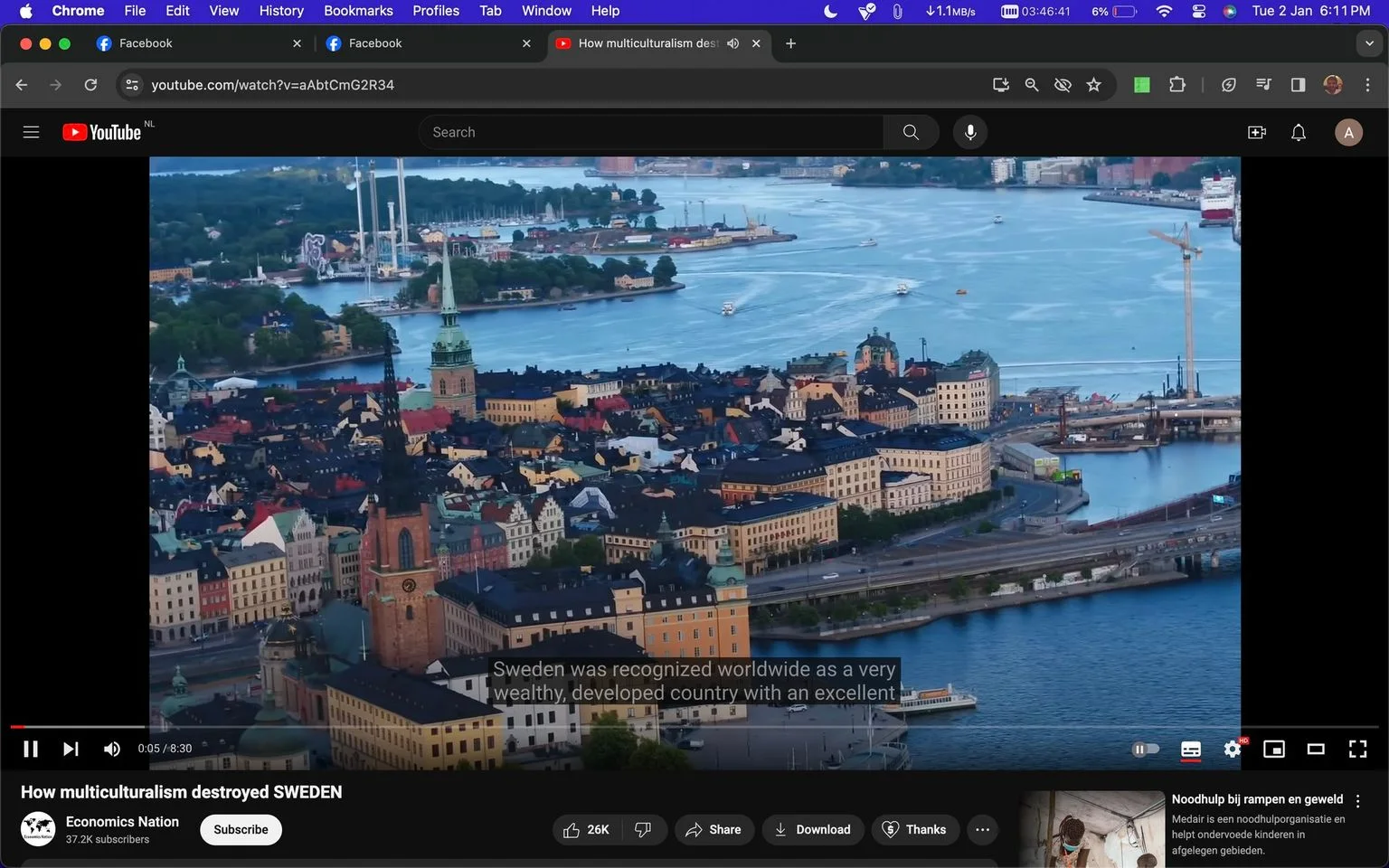Subscribe to Economics Nation
The width and height of the screenshot is (1389, 868).
coord(241,829)
